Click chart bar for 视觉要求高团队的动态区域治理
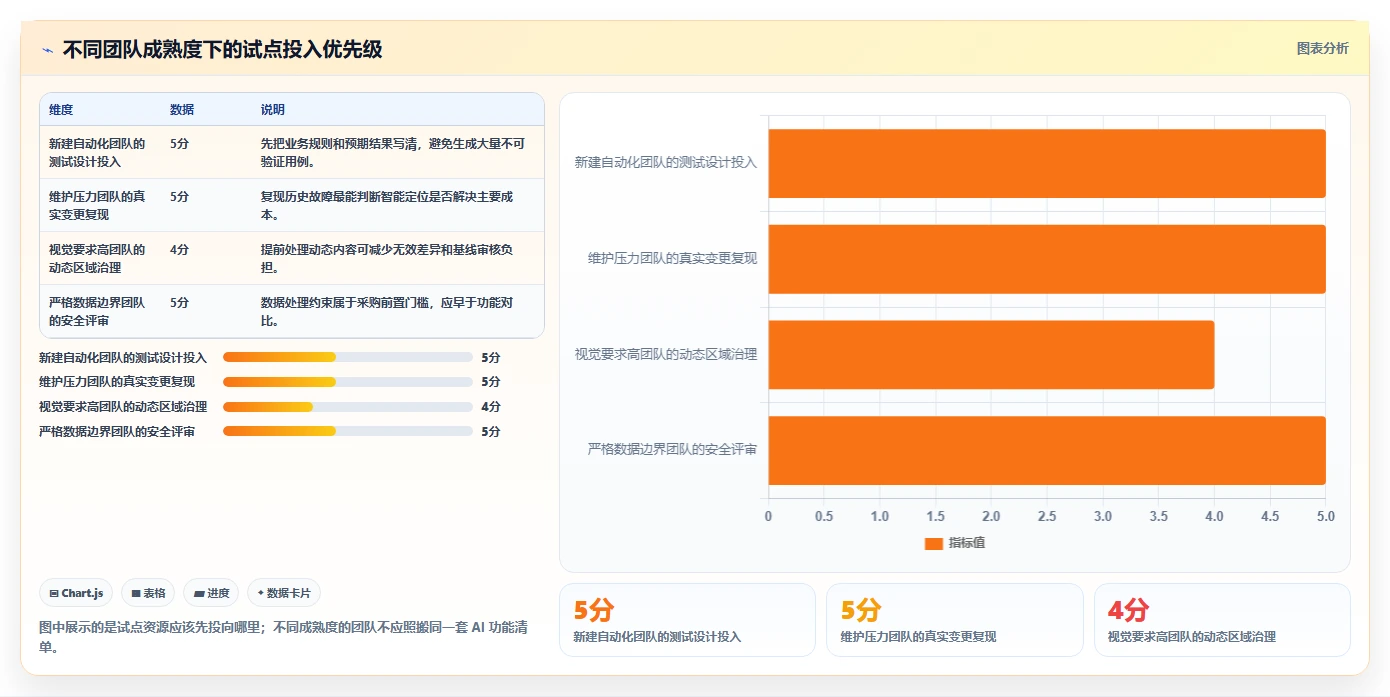1390x697 pixels. click(991, 355)
